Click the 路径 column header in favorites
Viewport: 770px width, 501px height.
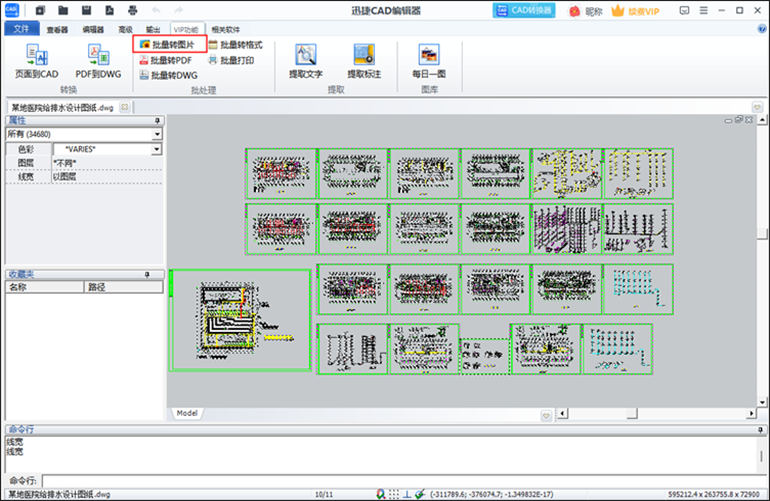point(124,287)
